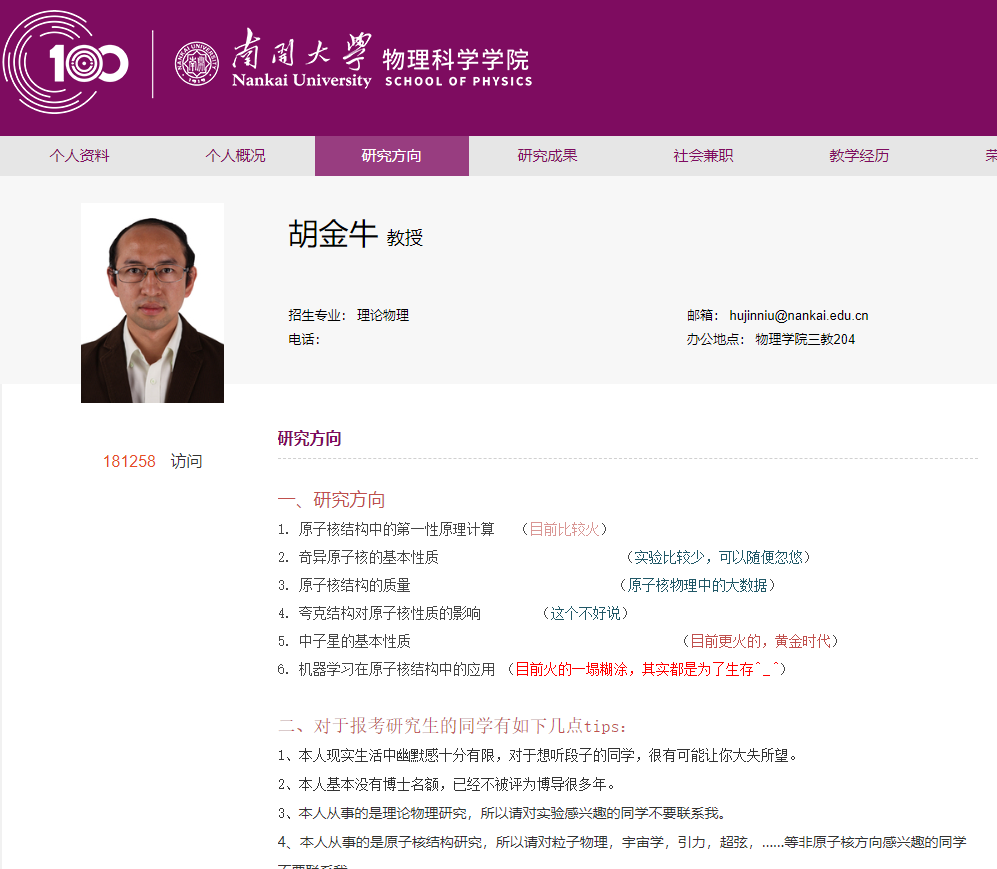Image resolution: width=997 pixels, height=869 pixels.
Task: Click the note 原子核物理中的大数据
Action: (698, 585)
